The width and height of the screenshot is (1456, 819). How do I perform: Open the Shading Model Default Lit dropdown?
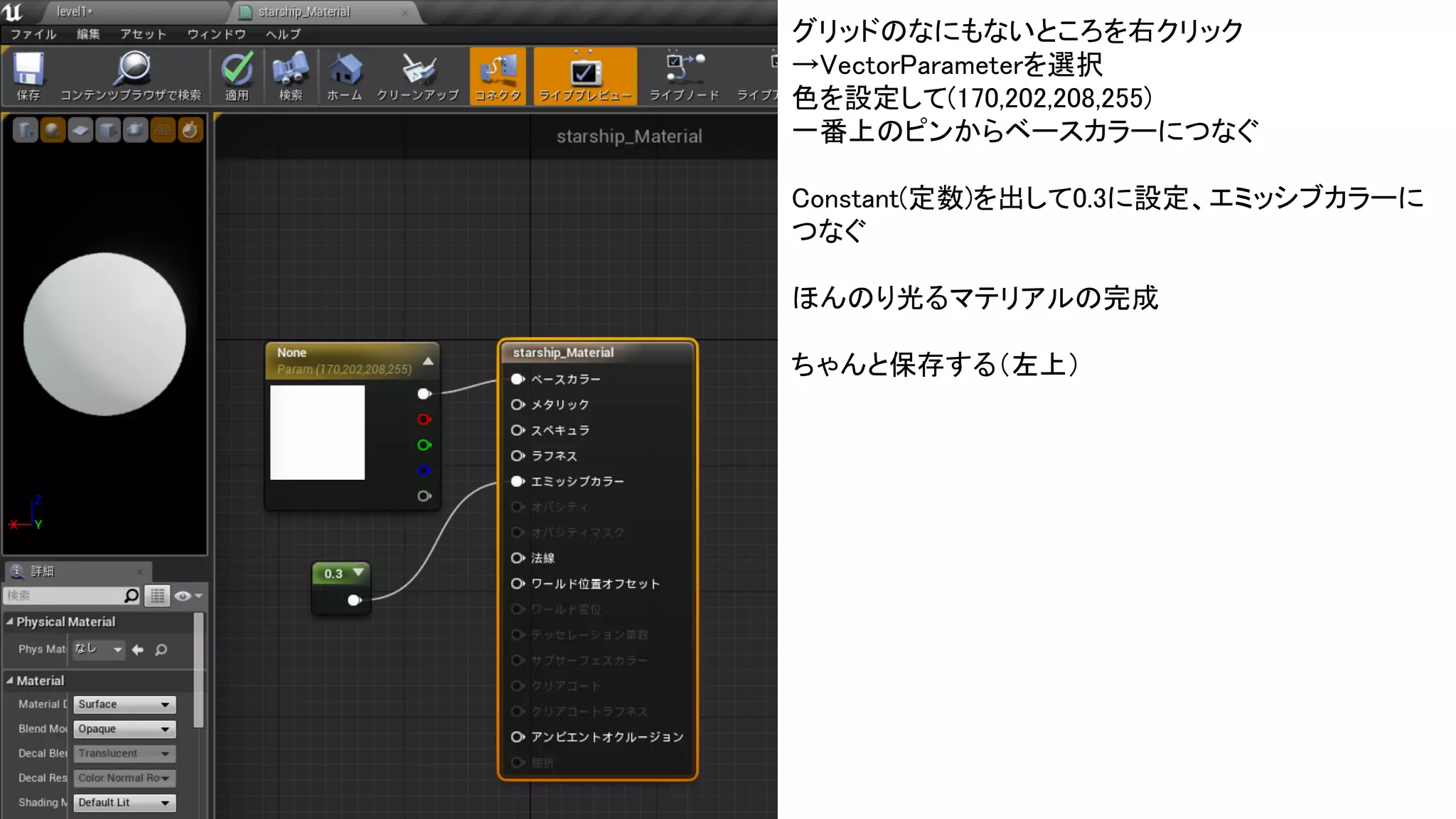(x=124, y=803)
